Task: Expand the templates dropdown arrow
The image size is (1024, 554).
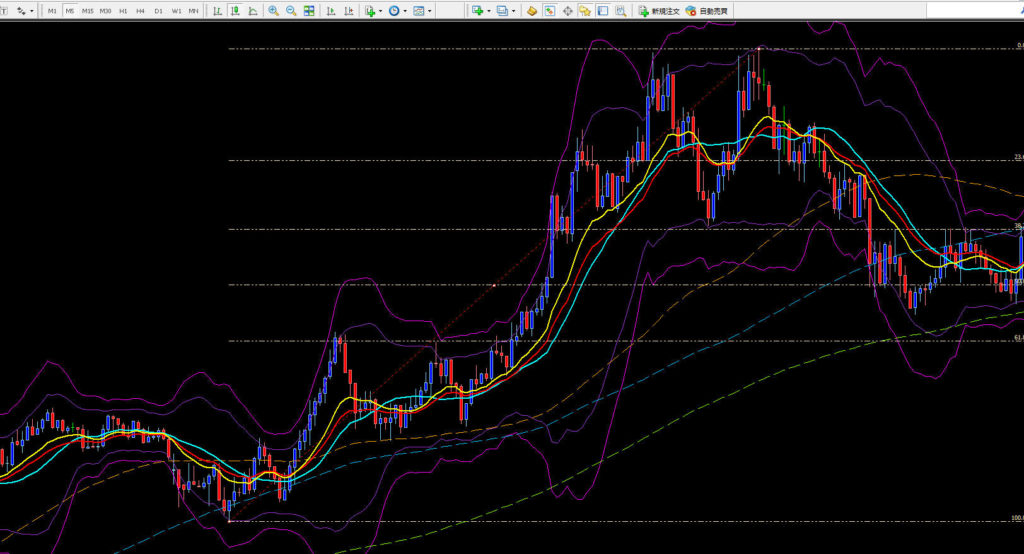Action: pos(429,11)
